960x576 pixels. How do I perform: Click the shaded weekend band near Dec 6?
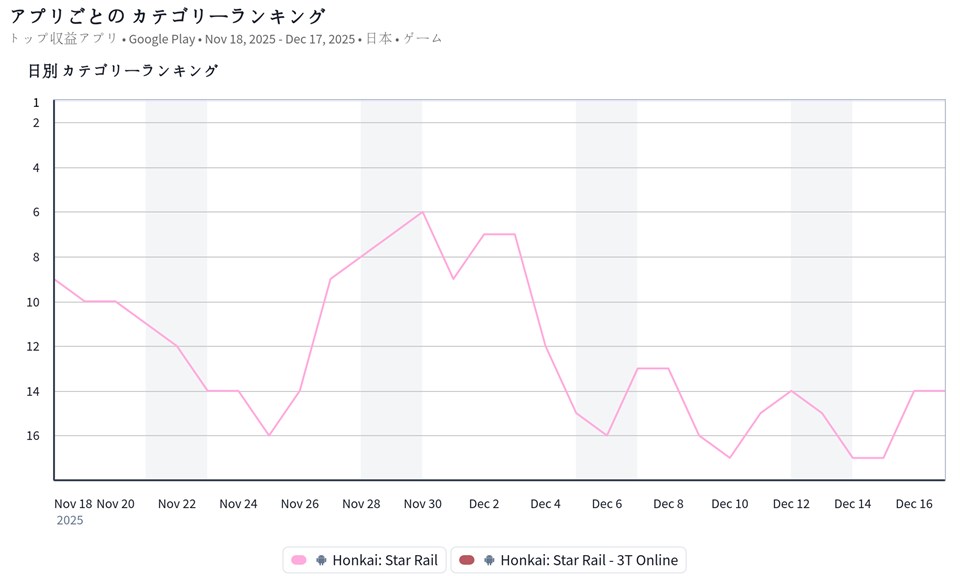point(606,290)
